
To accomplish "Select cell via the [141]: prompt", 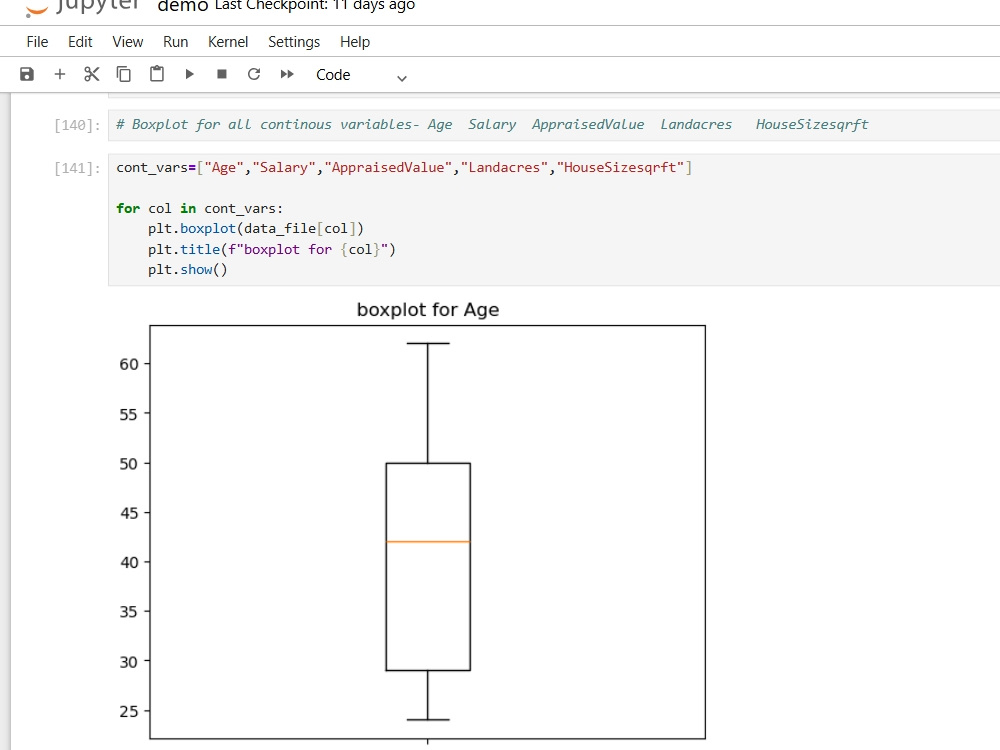I will pos(77,168).
